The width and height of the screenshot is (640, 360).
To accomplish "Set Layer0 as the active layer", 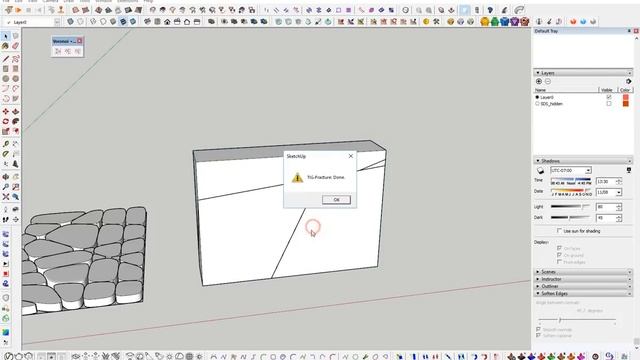I will (537, 98).
